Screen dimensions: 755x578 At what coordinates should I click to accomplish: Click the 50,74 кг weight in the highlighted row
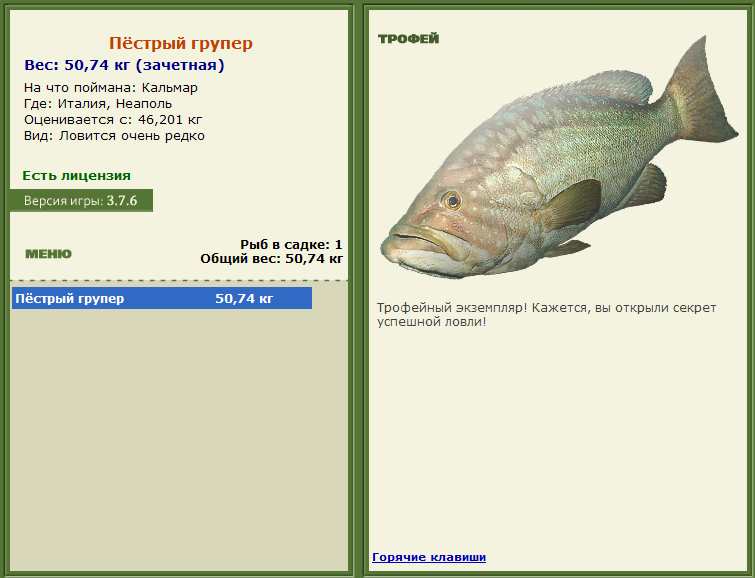[244, 299]
